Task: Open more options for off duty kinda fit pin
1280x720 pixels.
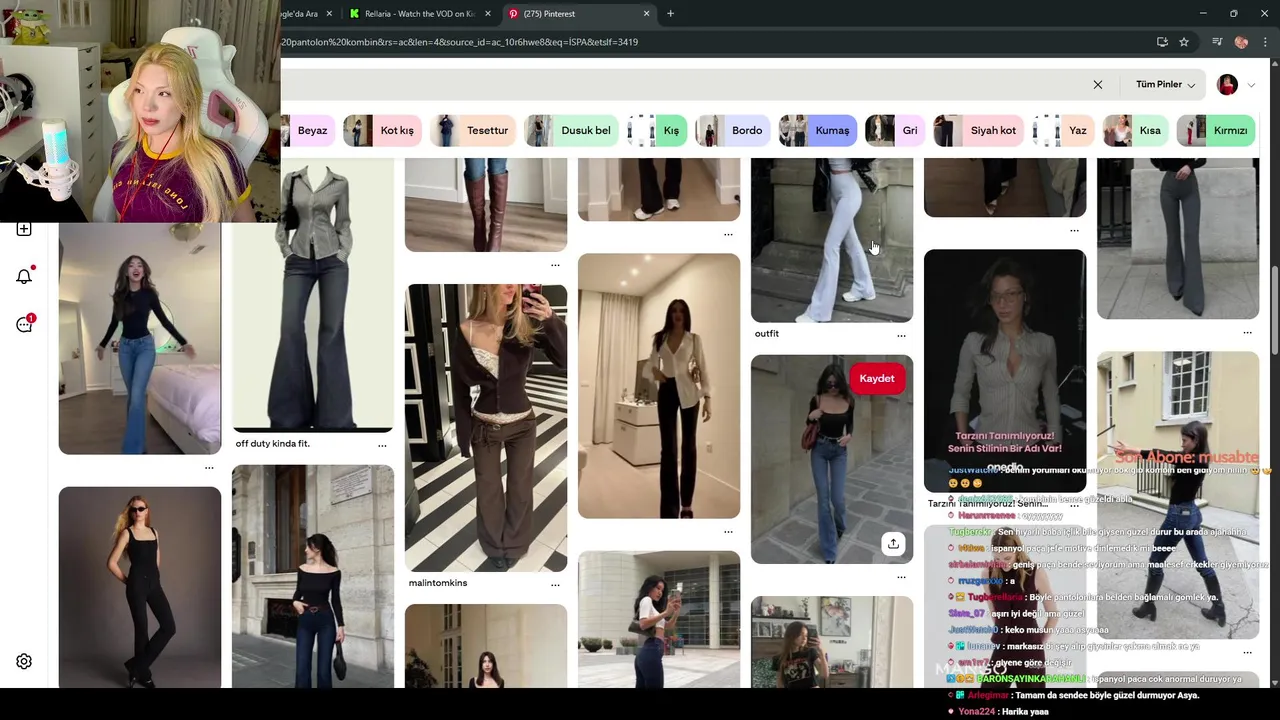Action: pyautogui.click(x=382, y=445)
